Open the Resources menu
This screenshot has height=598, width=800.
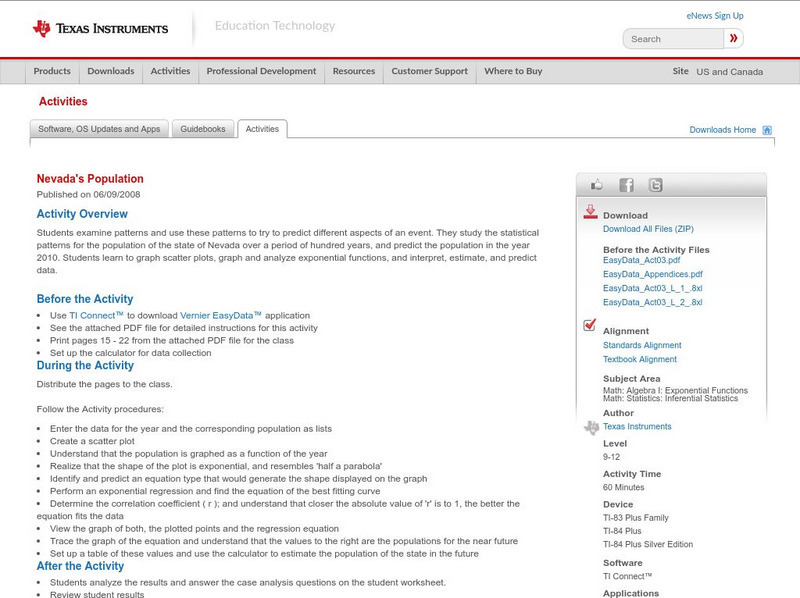click(354, 71)
